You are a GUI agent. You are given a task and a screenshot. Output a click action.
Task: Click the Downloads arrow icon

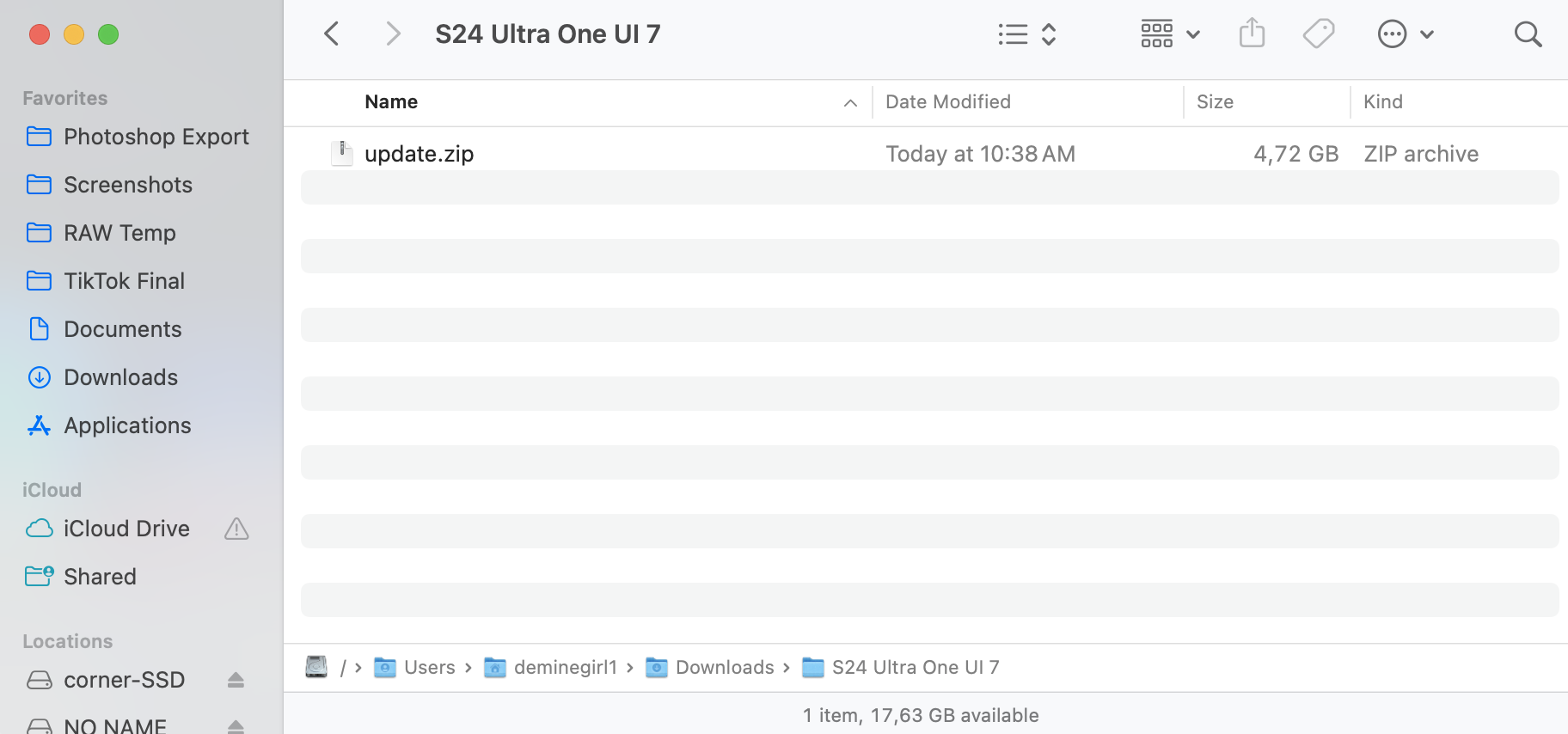click(x=39, y=376)
